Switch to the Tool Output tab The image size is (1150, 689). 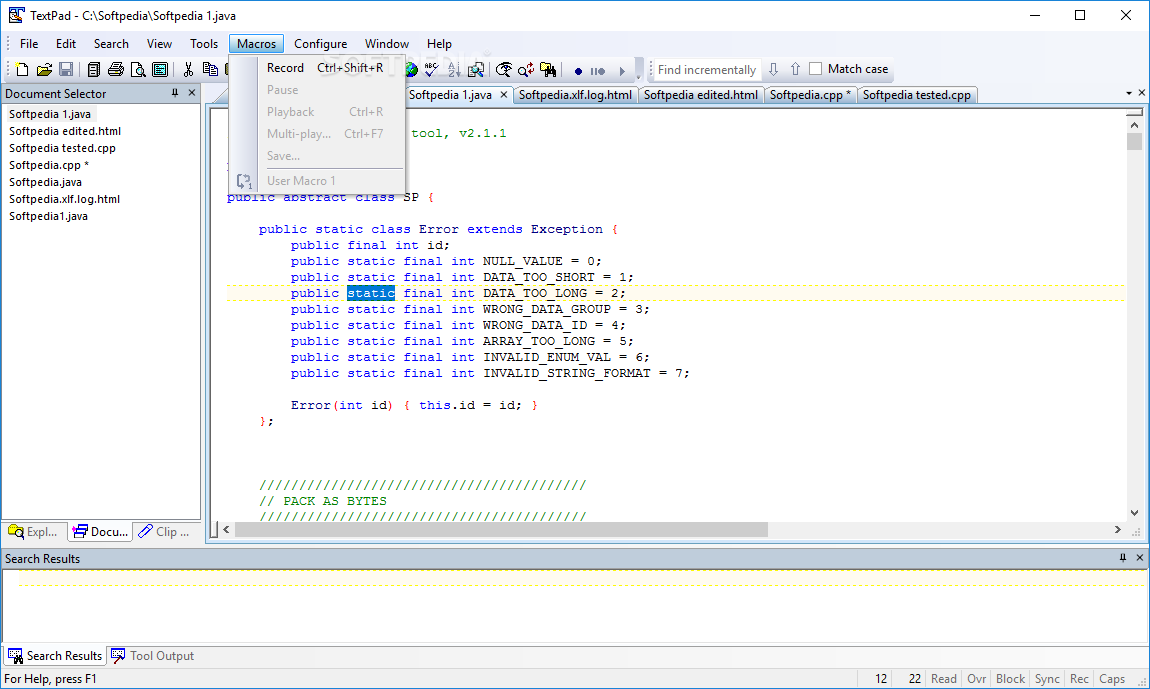153,655
